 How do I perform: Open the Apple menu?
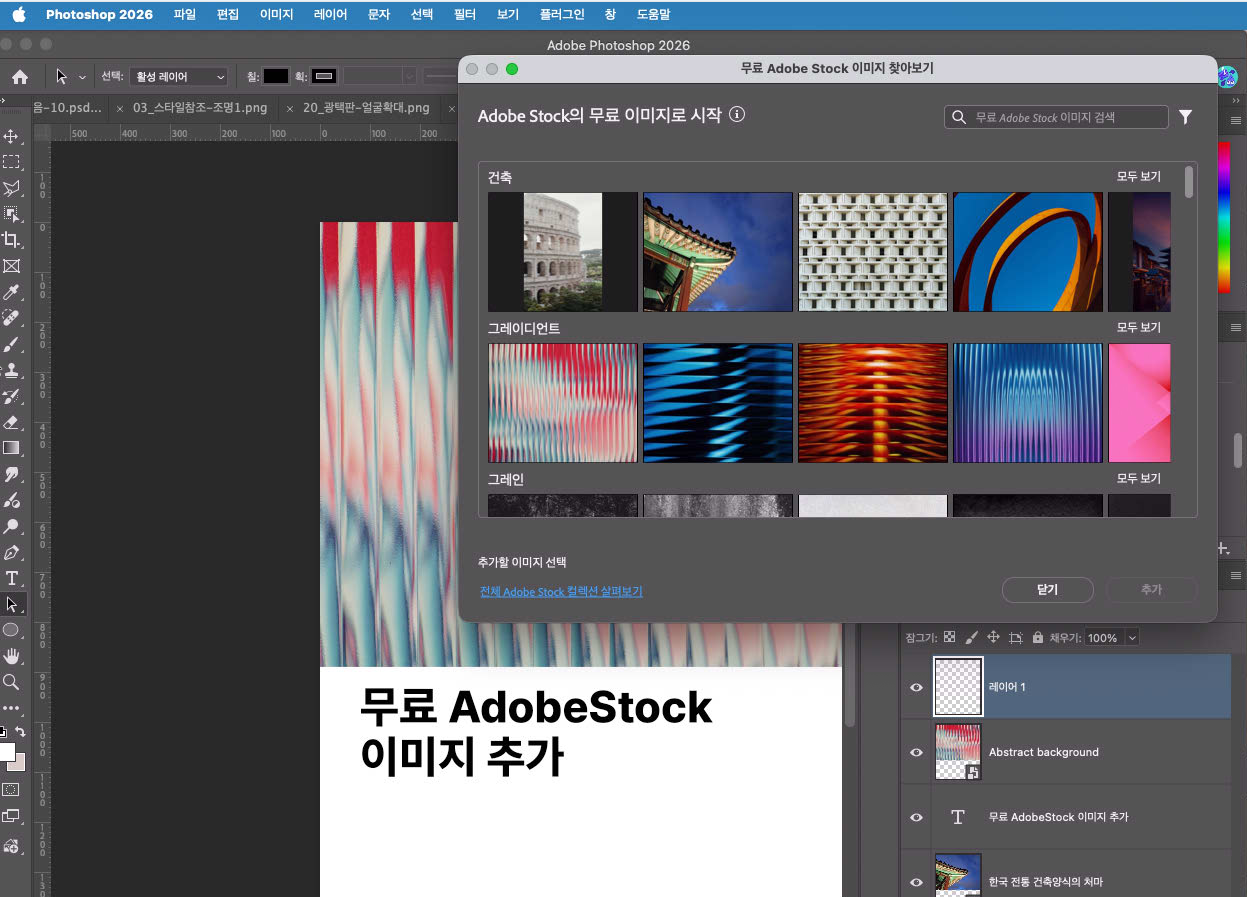pyautogui.click(x=18, y=15)
